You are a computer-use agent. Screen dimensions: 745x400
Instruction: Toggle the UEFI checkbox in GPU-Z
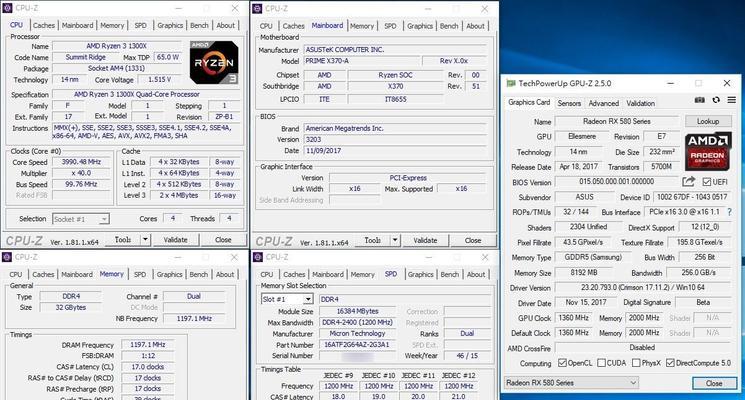tap(707, 182)
